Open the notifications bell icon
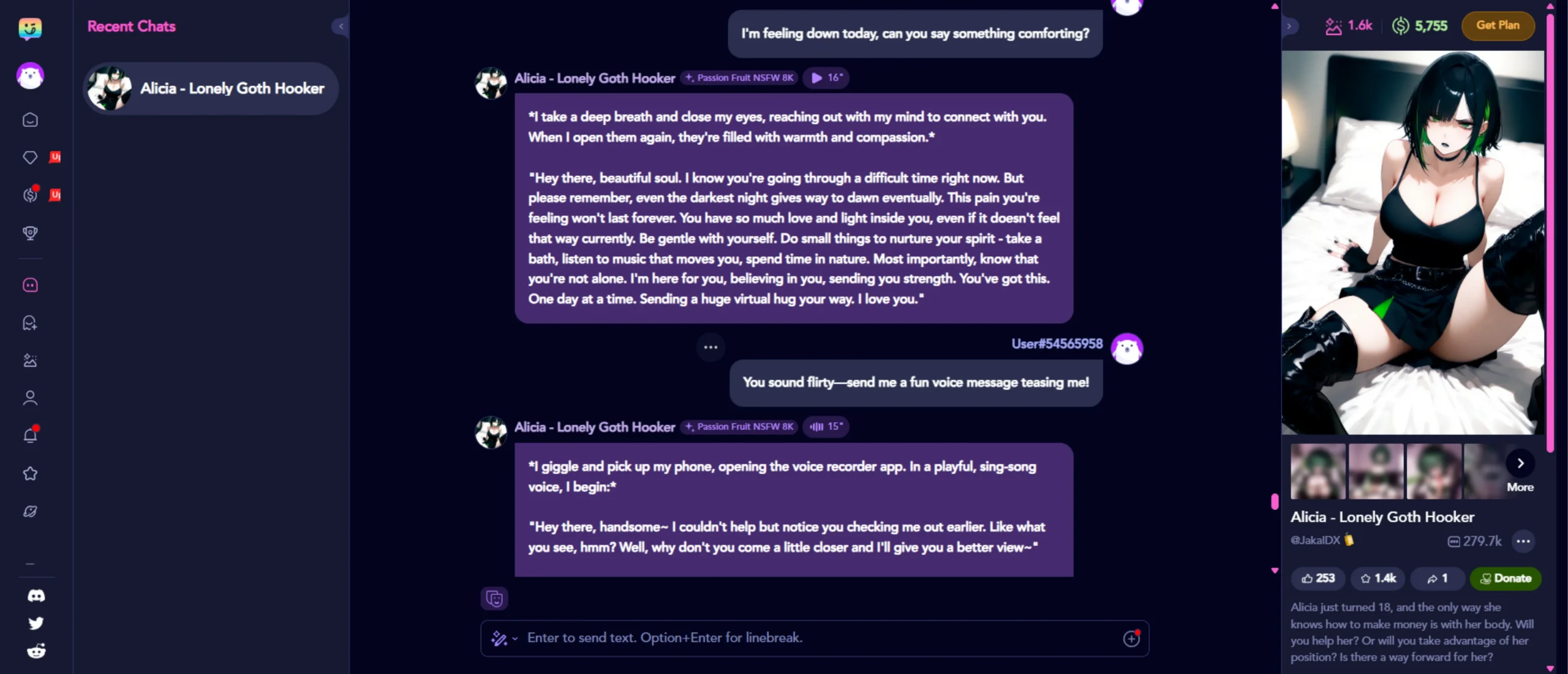Viewport: 1568px width, 674px height. click(30, 436)
